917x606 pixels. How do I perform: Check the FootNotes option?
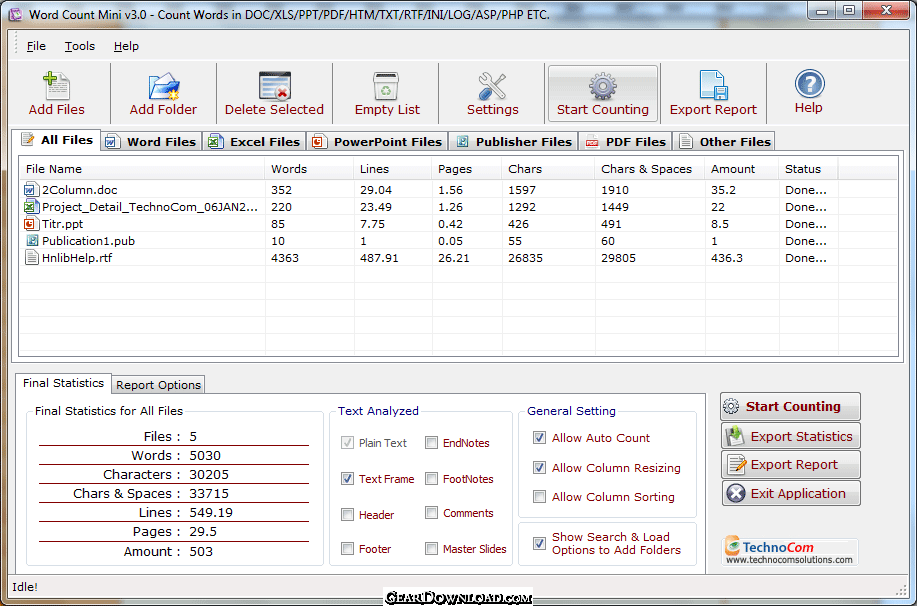click(432, 478)
